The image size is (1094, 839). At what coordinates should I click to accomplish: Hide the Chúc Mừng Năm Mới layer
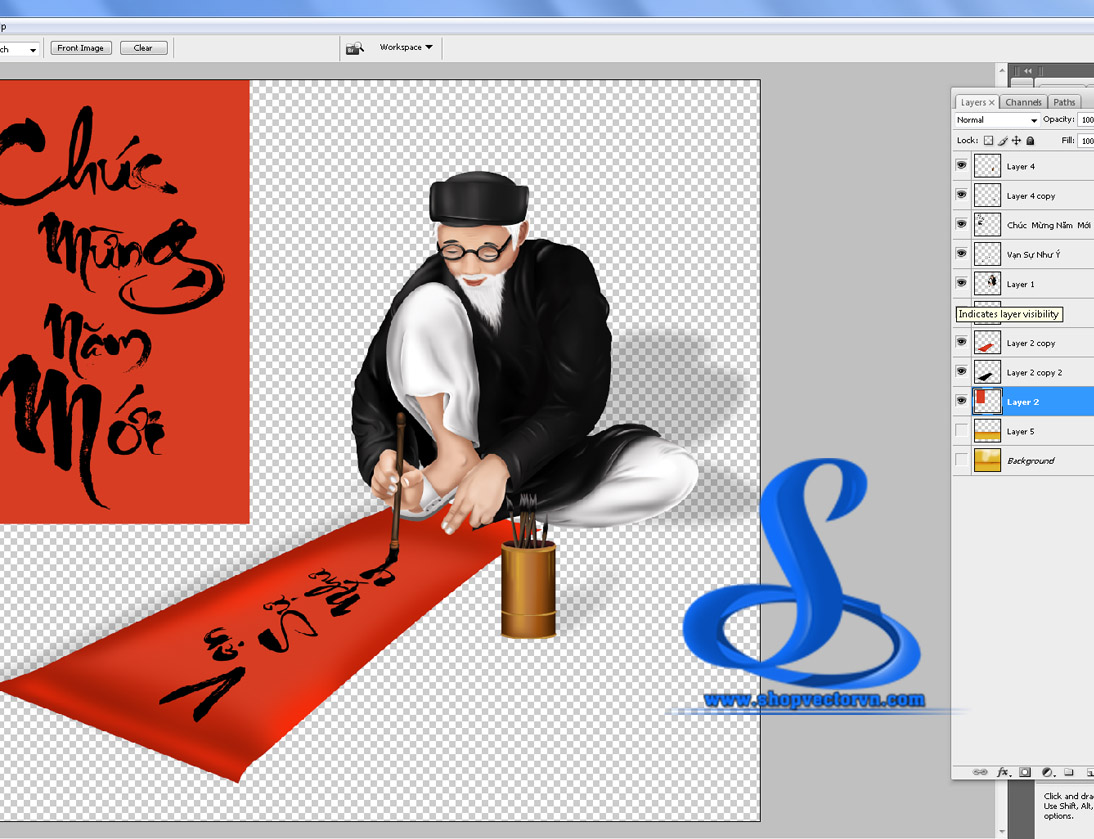961,224
